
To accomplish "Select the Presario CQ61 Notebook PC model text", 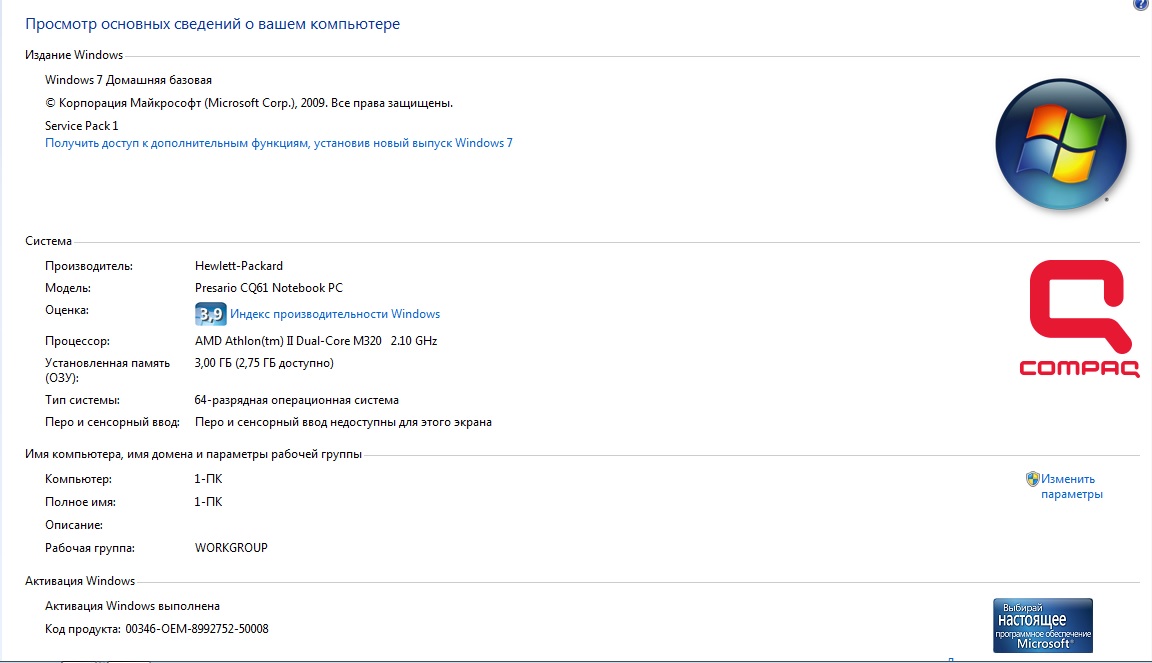I will [268, 288].
